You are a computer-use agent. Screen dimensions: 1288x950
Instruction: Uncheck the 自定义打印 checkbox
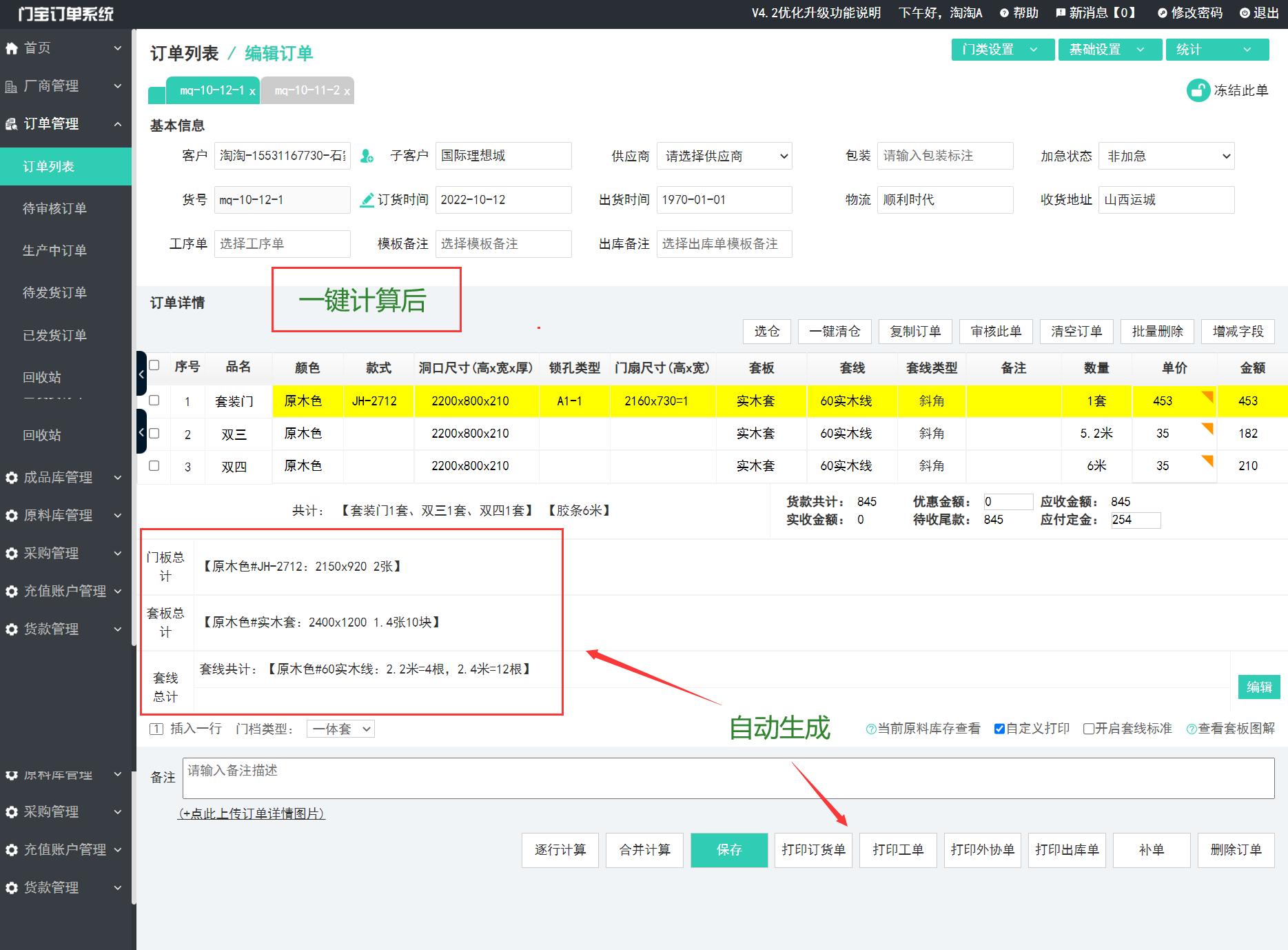point(999,729)
